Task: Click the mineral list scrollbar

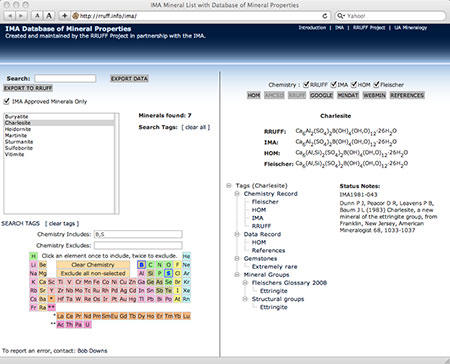Action: (117, 163)
